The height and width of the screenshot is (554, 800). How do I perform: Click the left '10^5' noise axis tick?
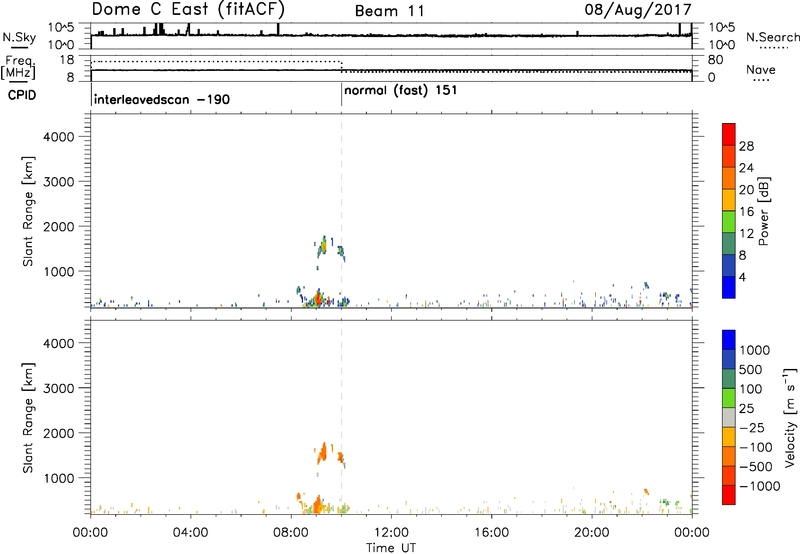(61, 28)
